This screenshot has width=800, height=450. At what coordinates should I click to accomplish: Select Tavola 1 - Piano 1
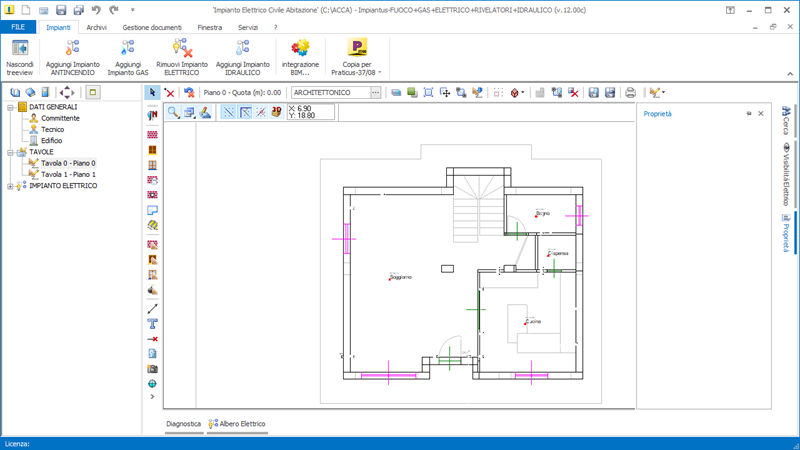(68, 174)
